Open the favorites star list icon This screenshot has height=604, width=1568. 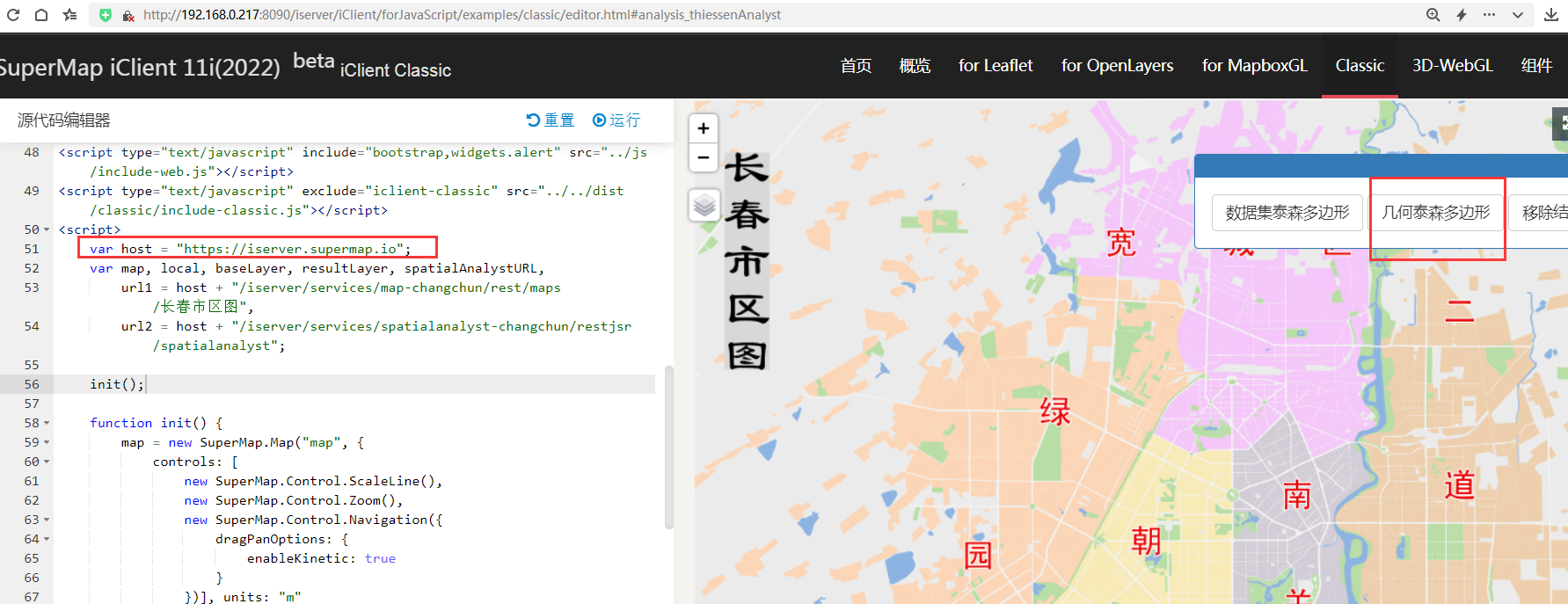click(69, 15)
